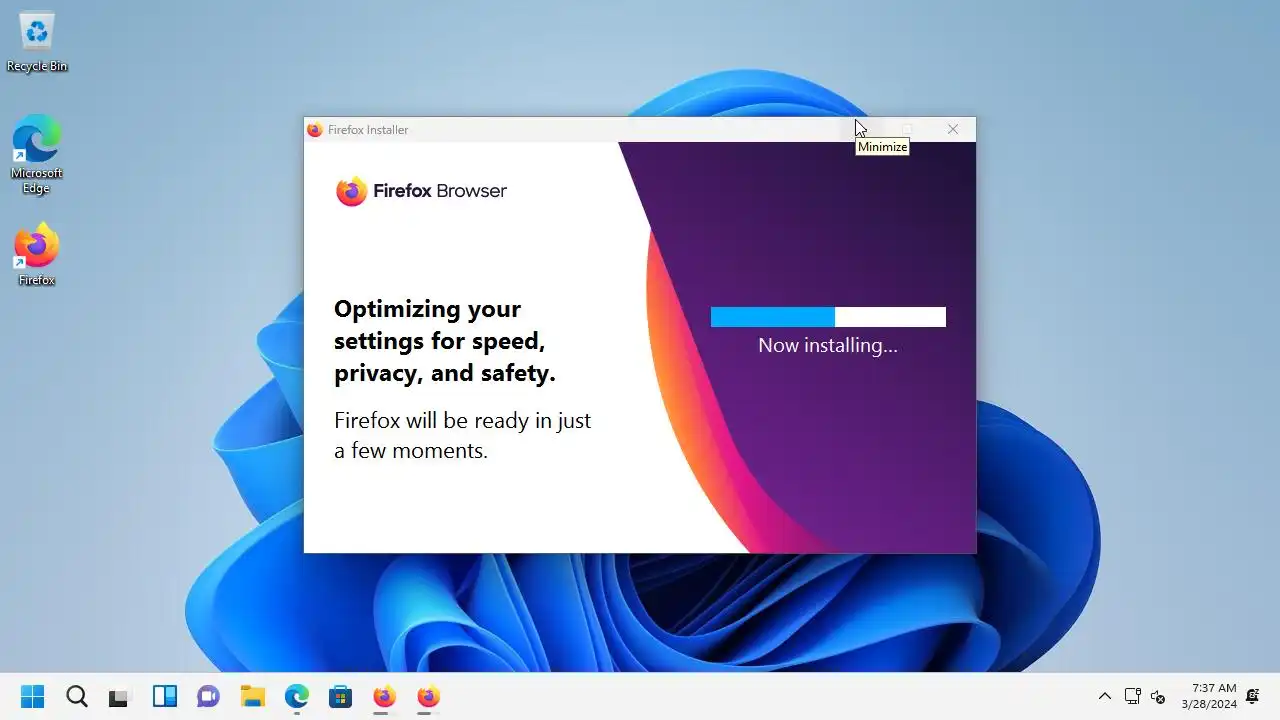This screenshot has height=720, width=1280.
Task: Open taskbar Search
Action: 76,697
